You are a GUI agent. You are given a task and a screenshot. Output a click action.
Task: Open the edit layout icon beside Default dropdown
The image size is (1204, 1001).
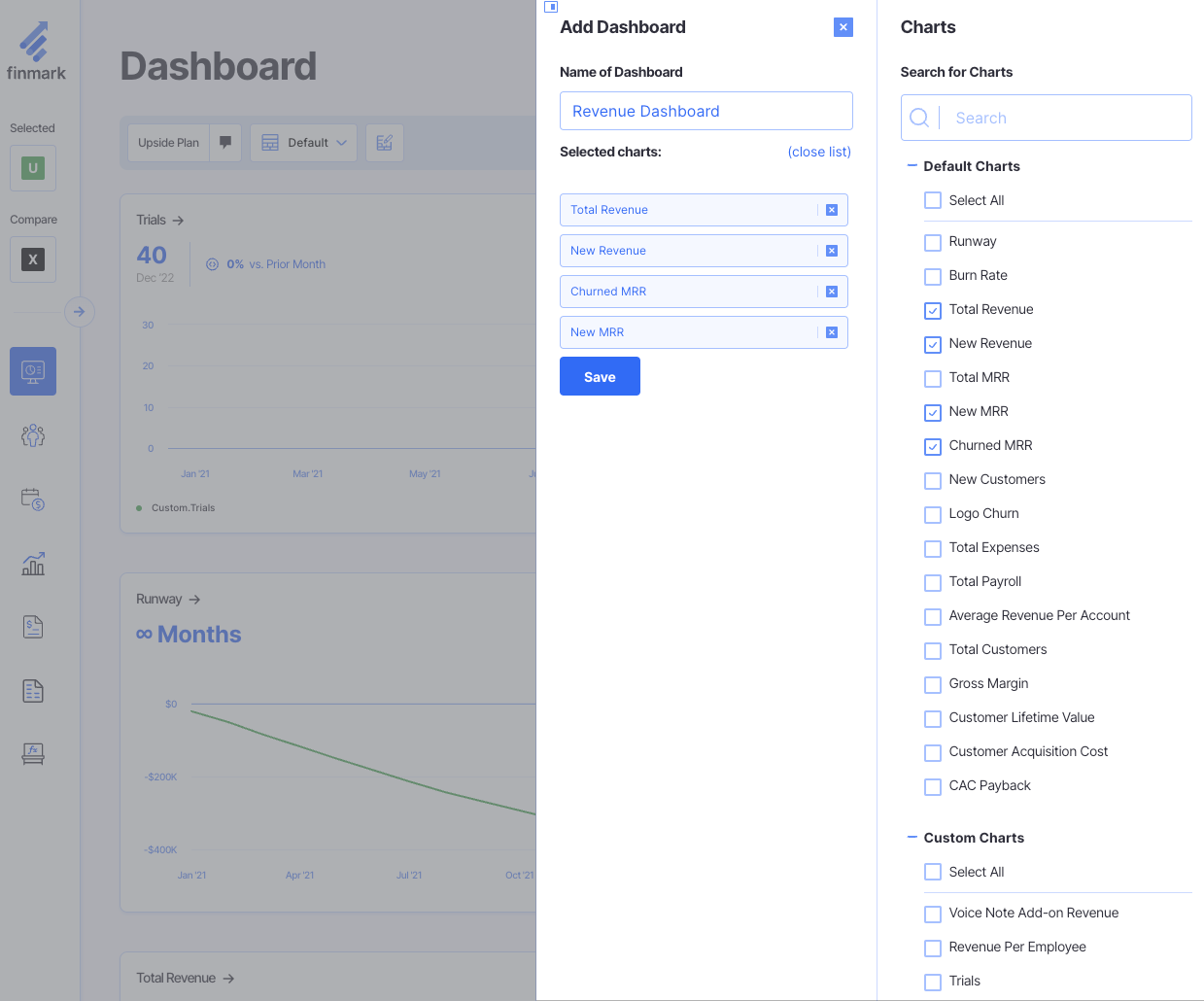tap(384, 142)
